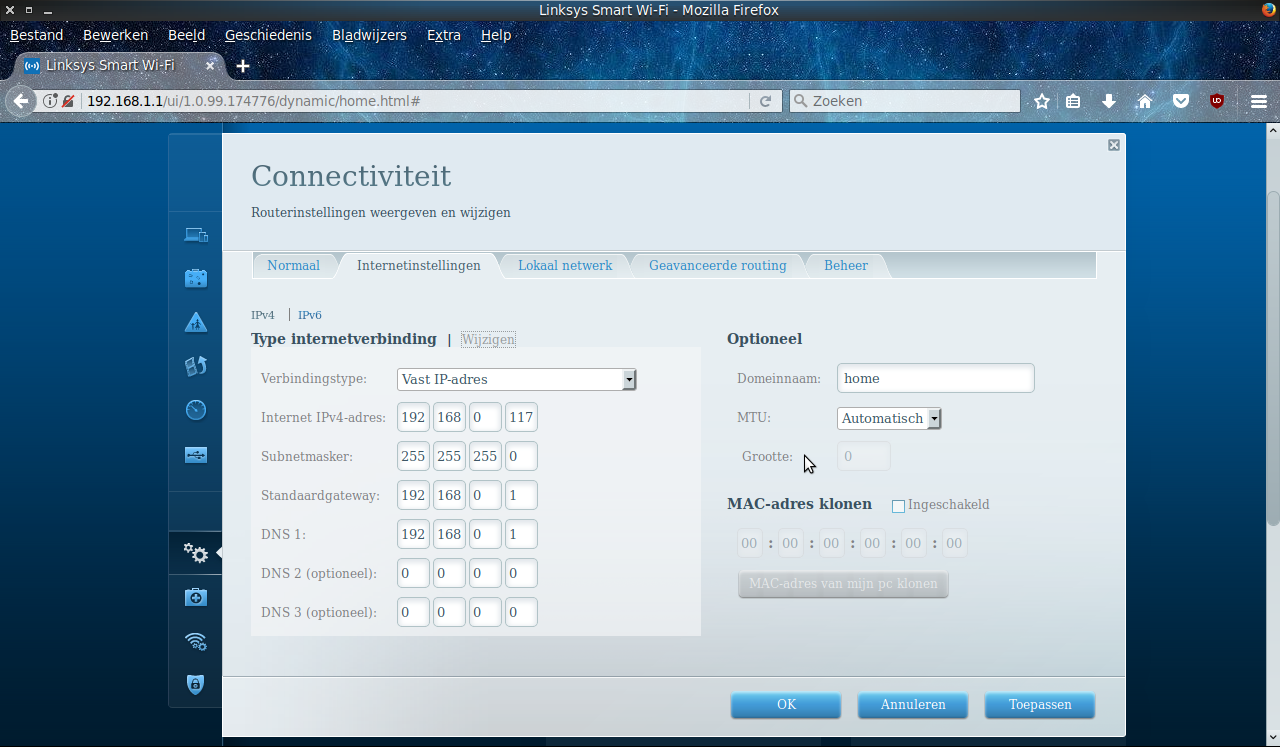This screenshot has width=1280, height=747.
Task: Click the last octet of Internet IPv4-adres
Action: (x=521, y=417)
